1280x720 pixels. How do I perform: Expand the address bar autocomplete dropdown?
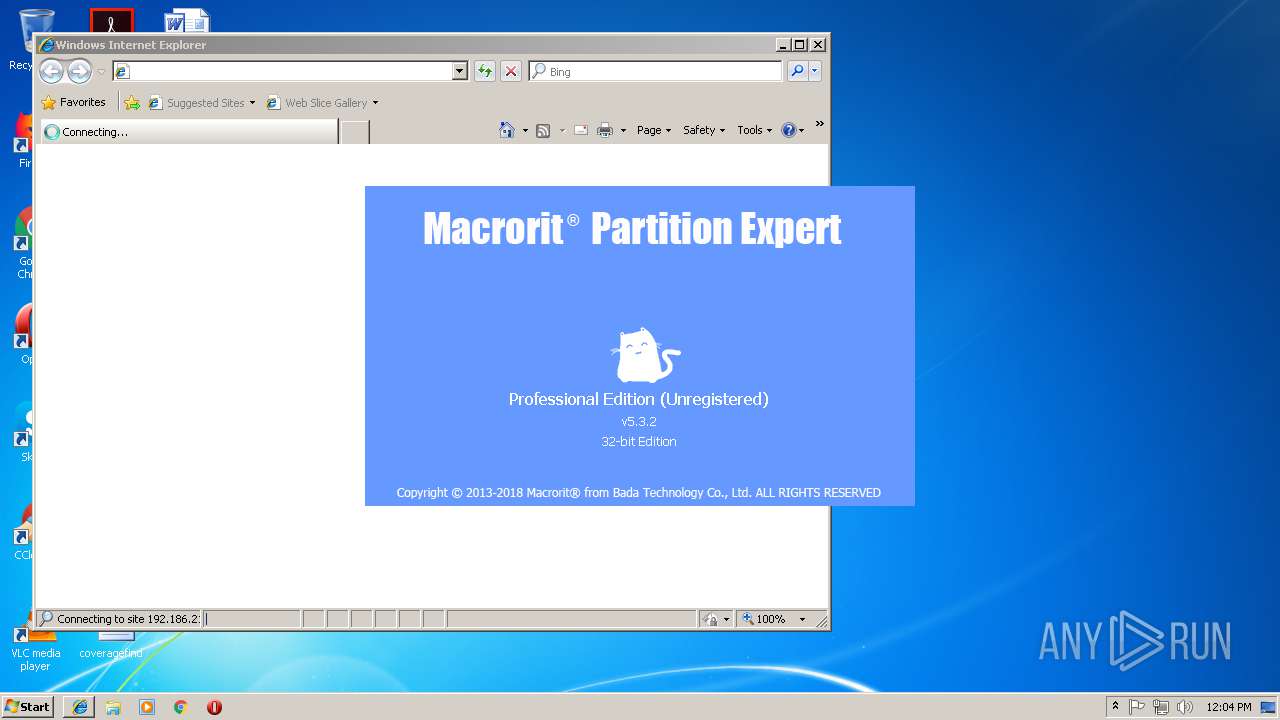click(460, 71)
